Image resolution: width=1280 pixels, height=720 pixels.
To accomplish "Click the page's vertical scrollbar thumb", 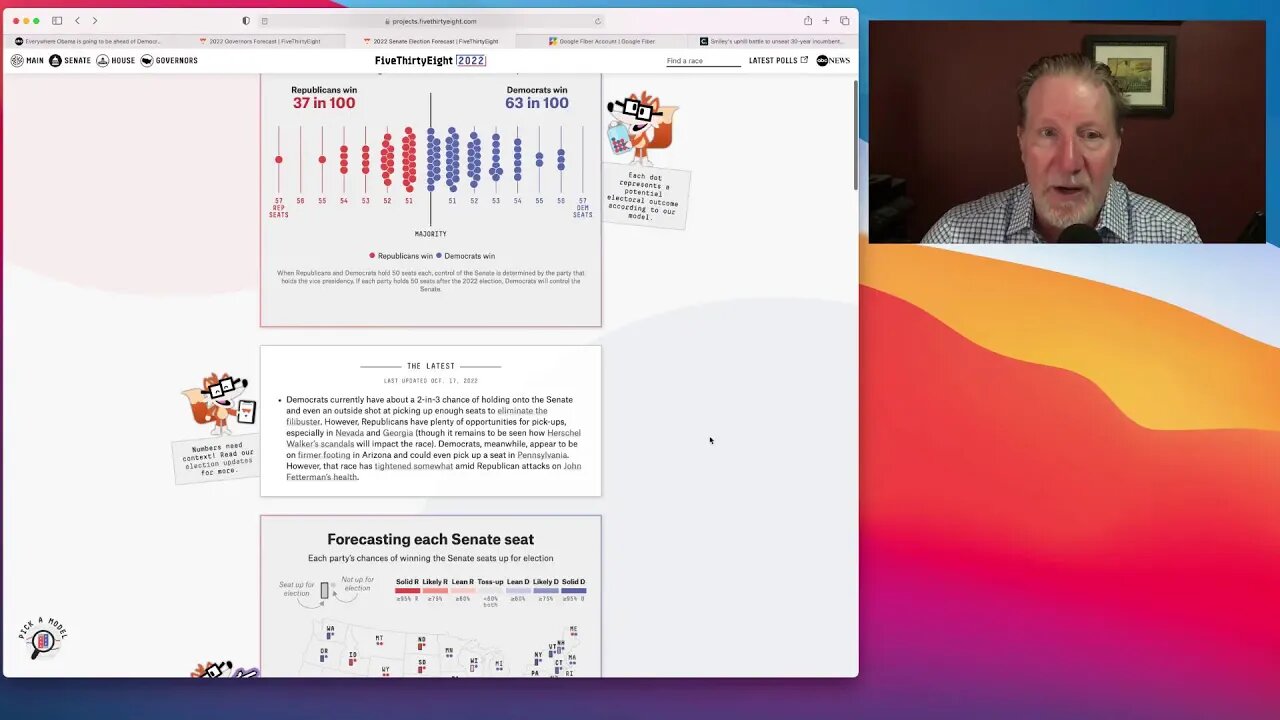I will click(x=855, y=135).
